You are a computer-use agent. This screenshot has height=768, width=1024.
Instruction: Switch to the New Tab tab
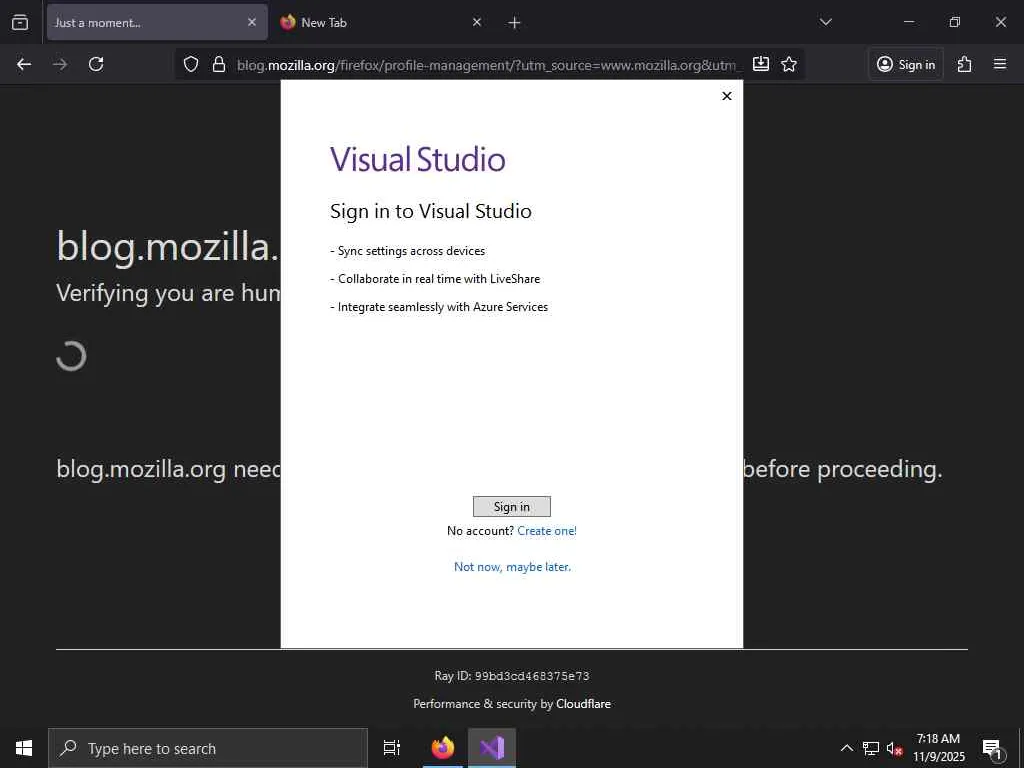(x=381, y=22)
